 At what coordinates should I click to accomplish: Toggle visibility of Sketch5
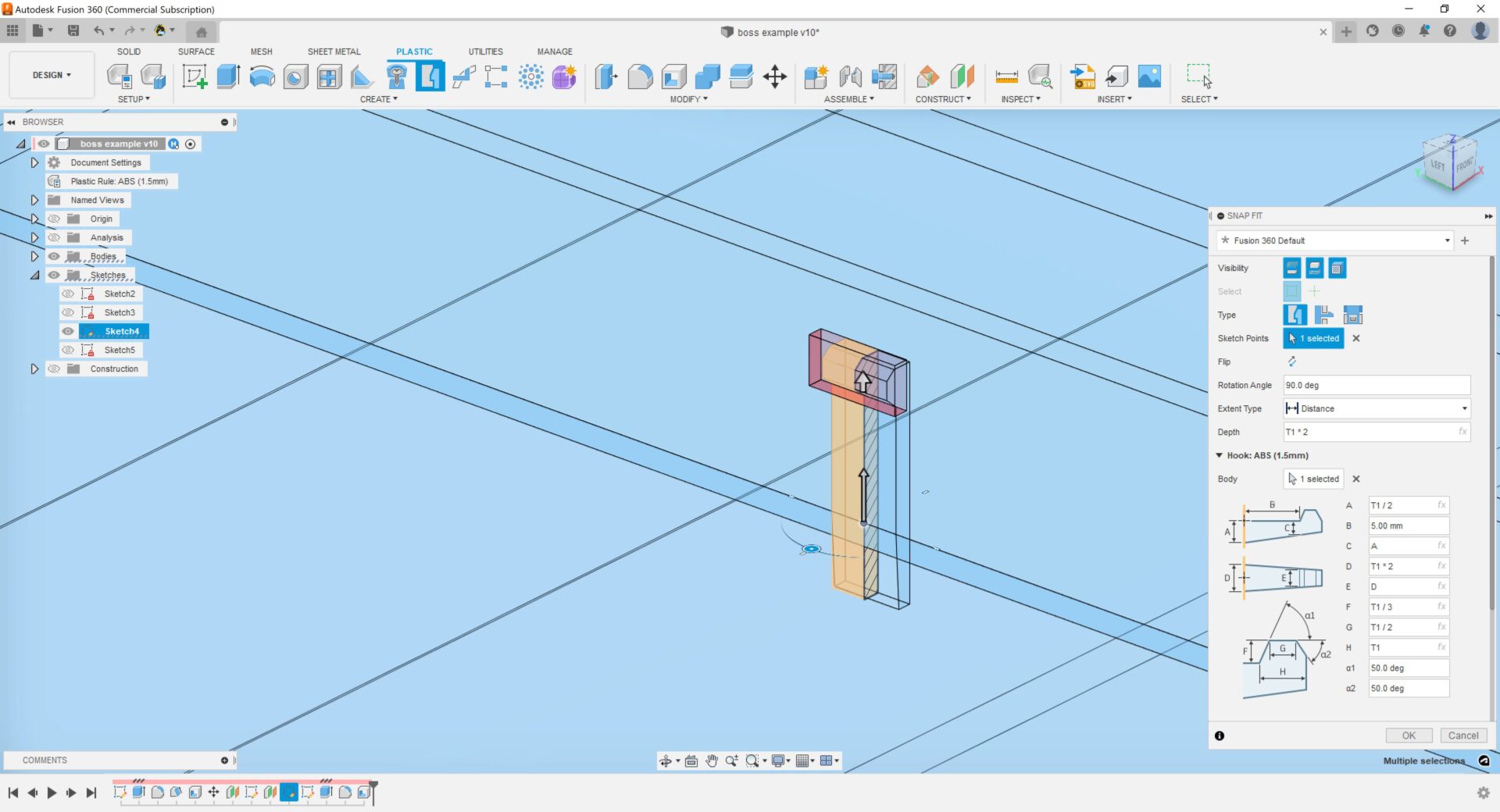[68, 350]
